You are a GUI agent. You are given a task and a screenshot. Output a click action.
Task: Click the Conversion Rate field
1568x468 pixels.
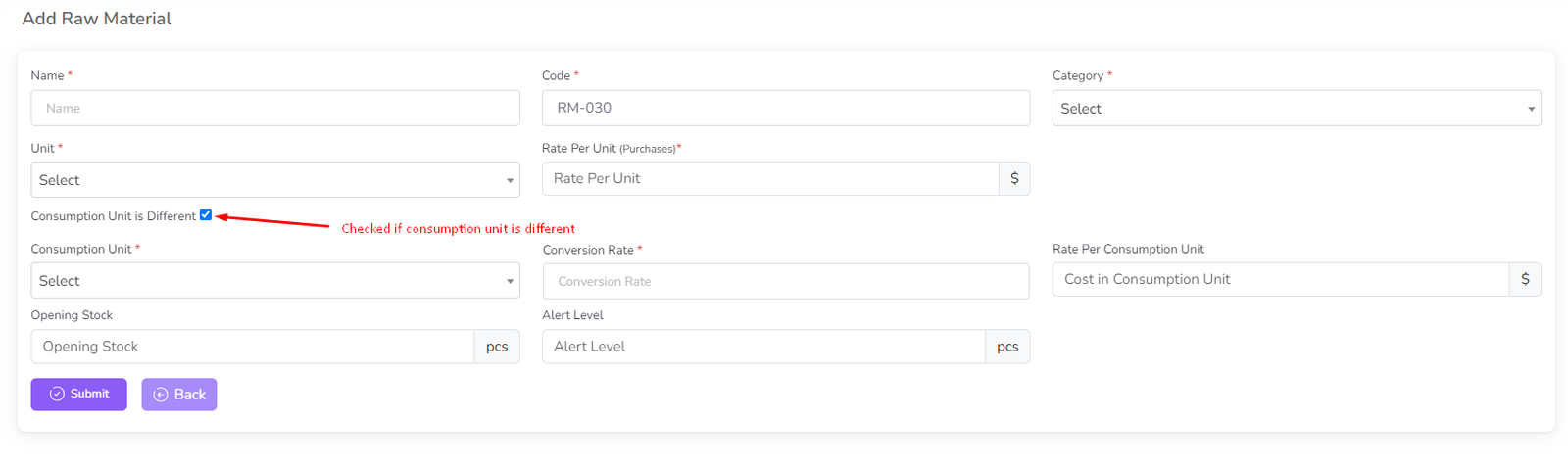(x=785, y=282)
